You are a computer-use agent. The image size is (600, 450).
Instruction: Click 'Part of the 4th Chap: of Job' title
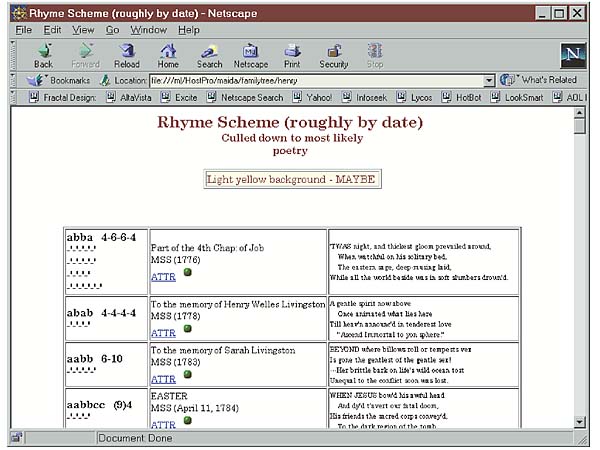tap(207, 248)
